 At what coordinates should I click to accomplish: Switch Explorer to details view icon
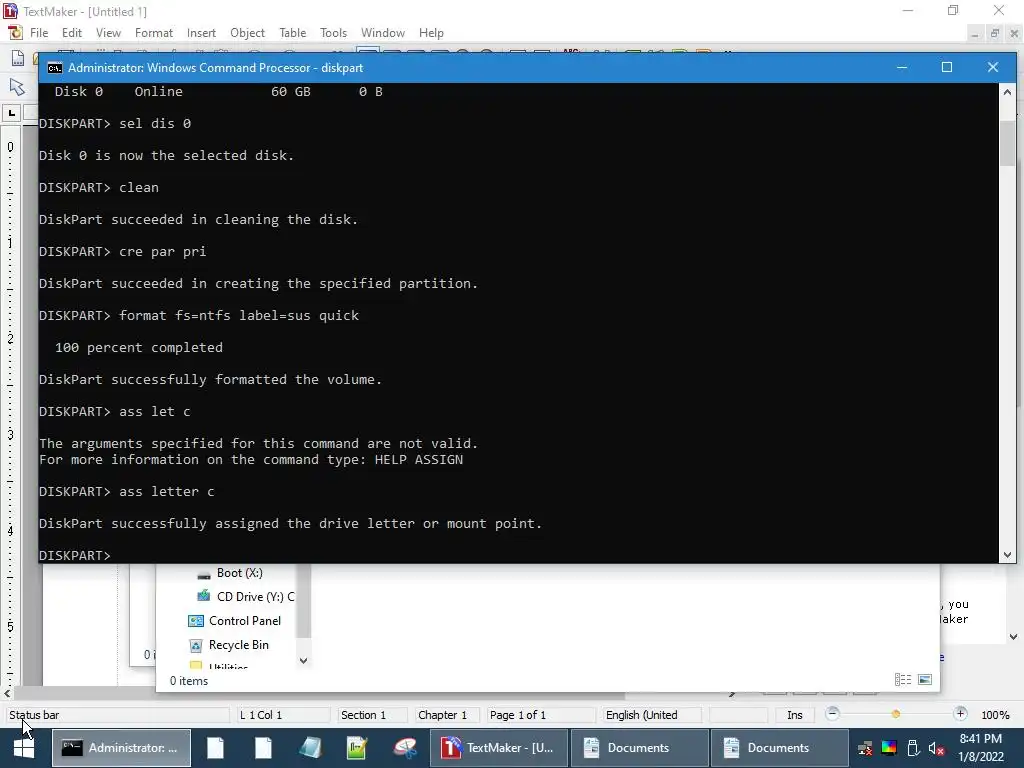pos(903,680)
